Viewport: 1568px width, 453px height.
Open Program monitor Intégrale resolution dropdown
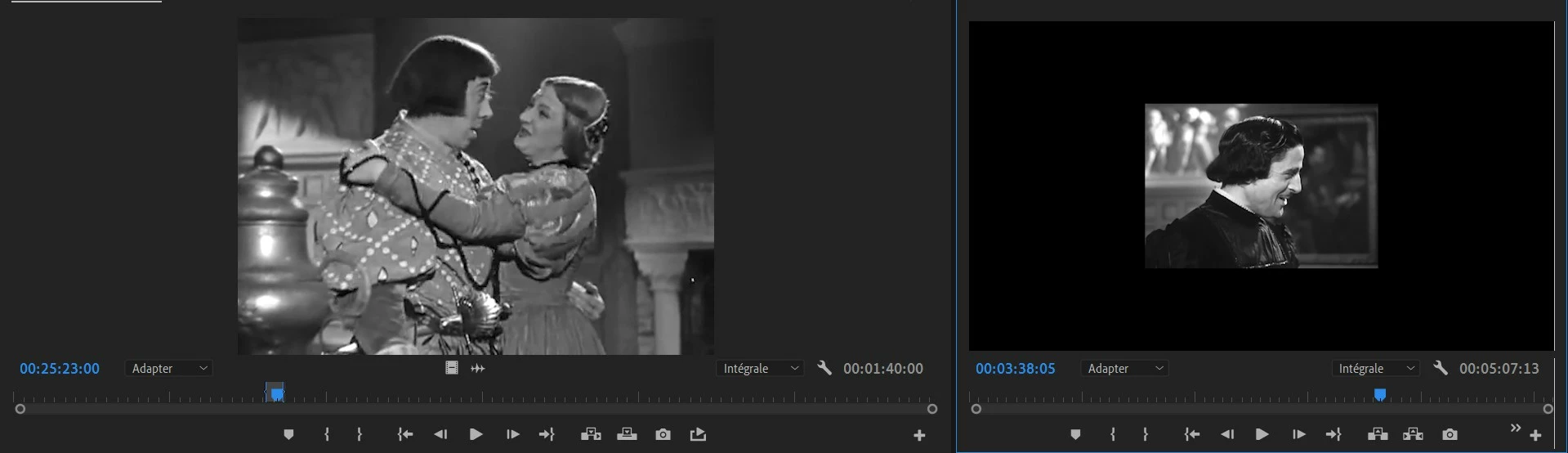[1375, 369]
